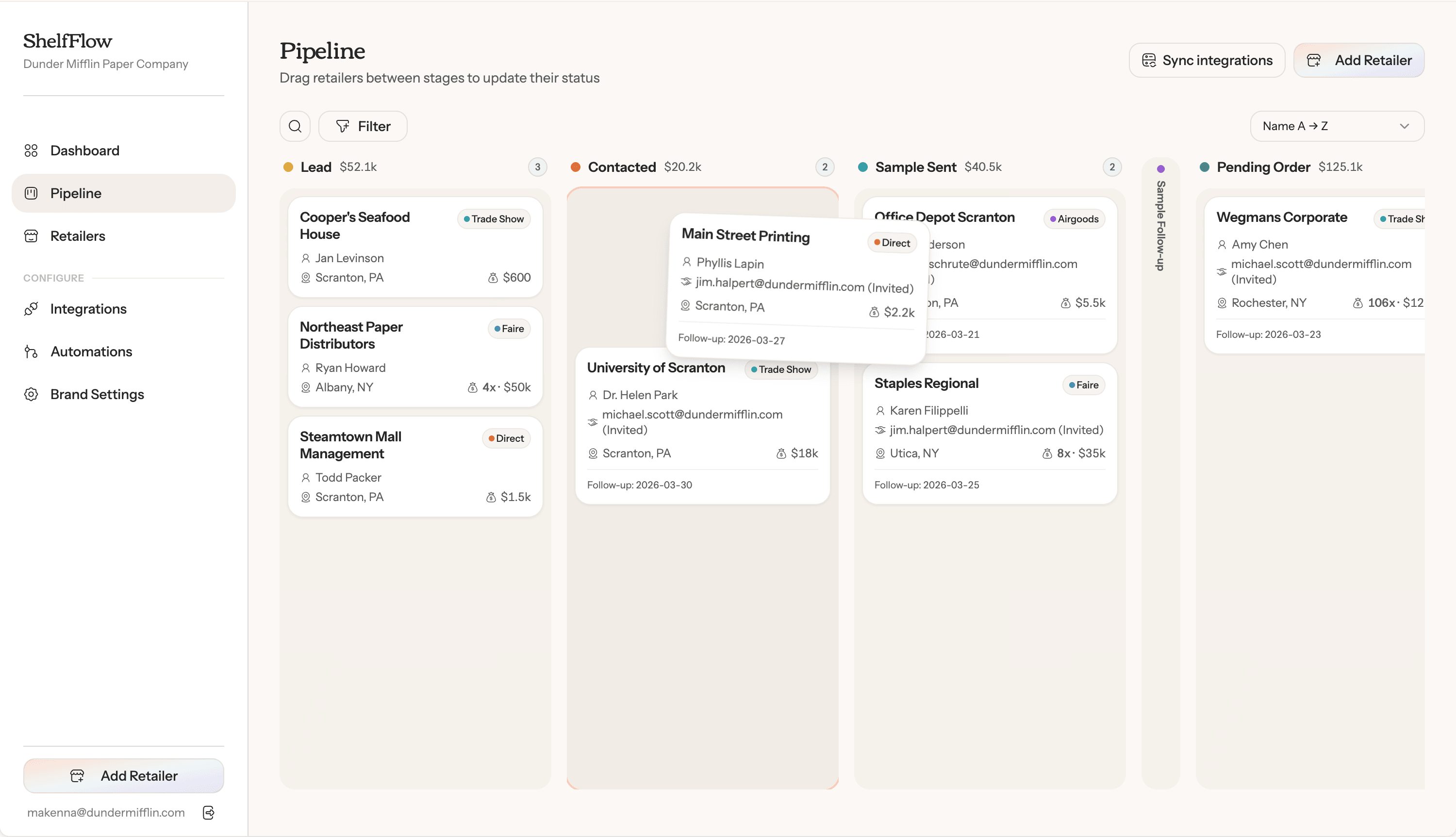
Task: Click Follow-up: 2026-03-30 on University of Scranton
Action: [x=640, y=485]
